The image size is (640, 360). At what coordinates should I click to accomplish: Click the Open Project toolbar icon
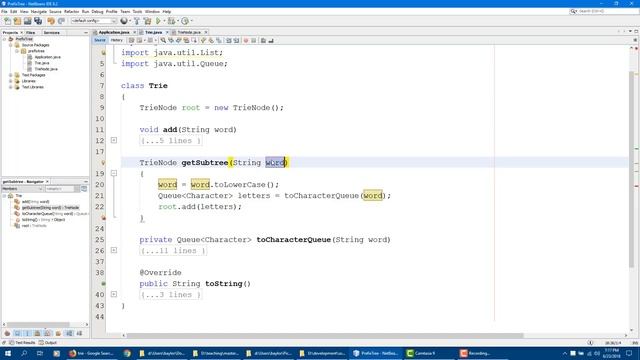coord(27,21)
